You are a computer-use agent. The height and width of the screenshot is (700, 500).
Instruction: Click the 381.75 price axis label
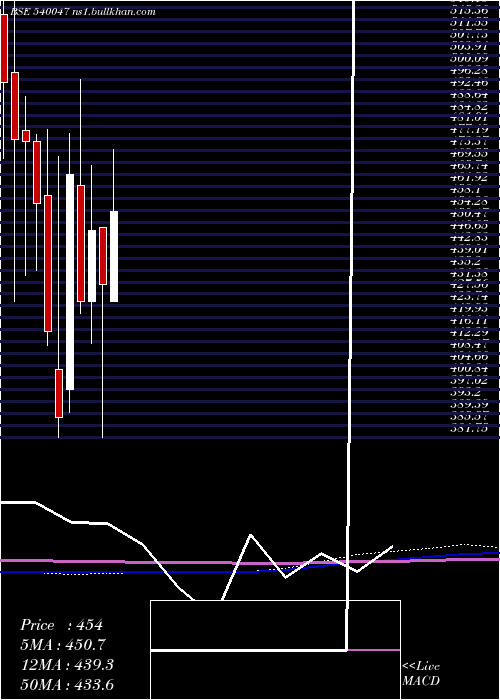click(x=468, y=429)
